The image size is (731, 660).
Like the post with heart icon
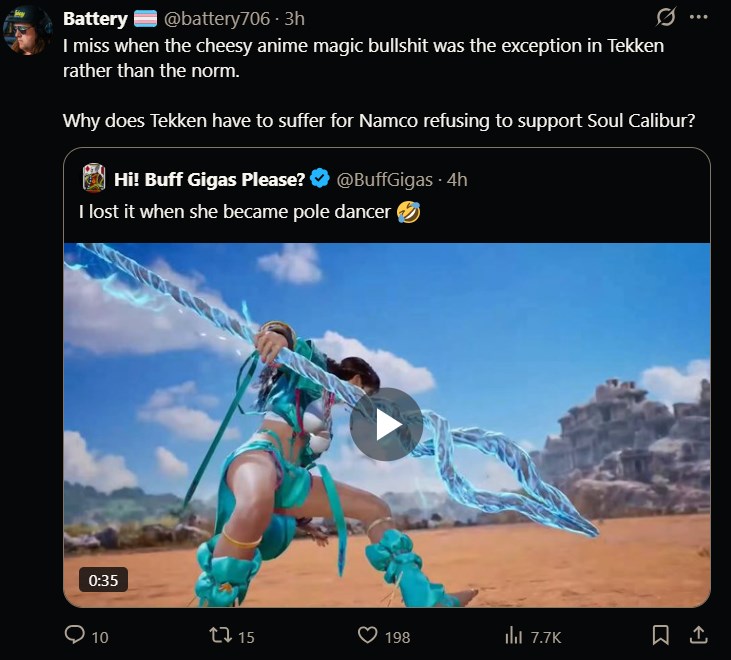pos(367,635)
